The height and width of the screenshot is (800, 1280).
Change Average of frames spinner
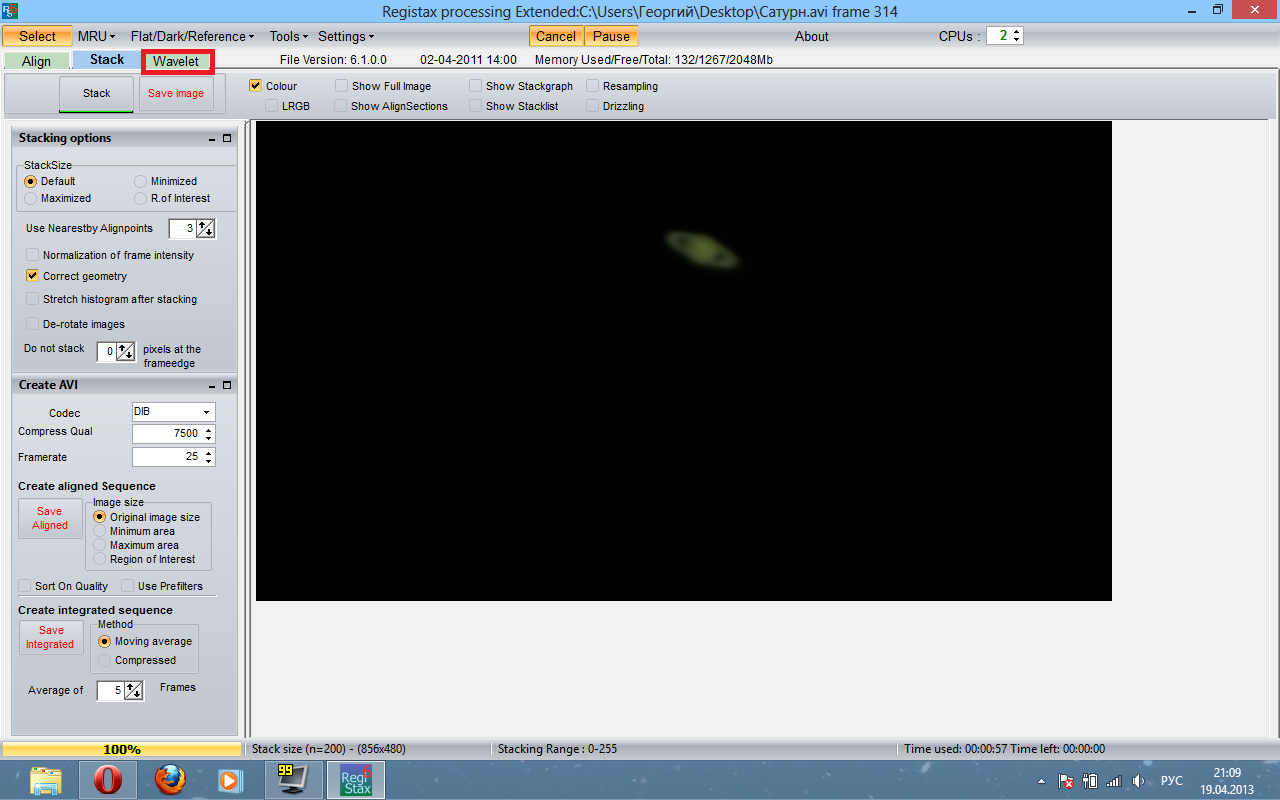[134, 690]
